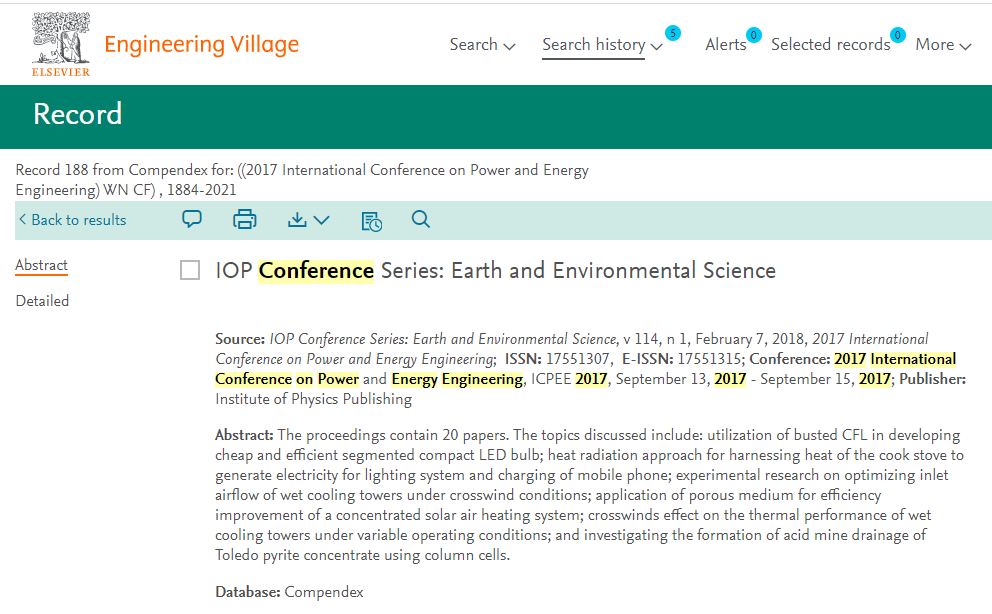Viewport: 992px width, 614px height.
Task: Expand the Search history dropdown
Action: click(x=602, y=45)
